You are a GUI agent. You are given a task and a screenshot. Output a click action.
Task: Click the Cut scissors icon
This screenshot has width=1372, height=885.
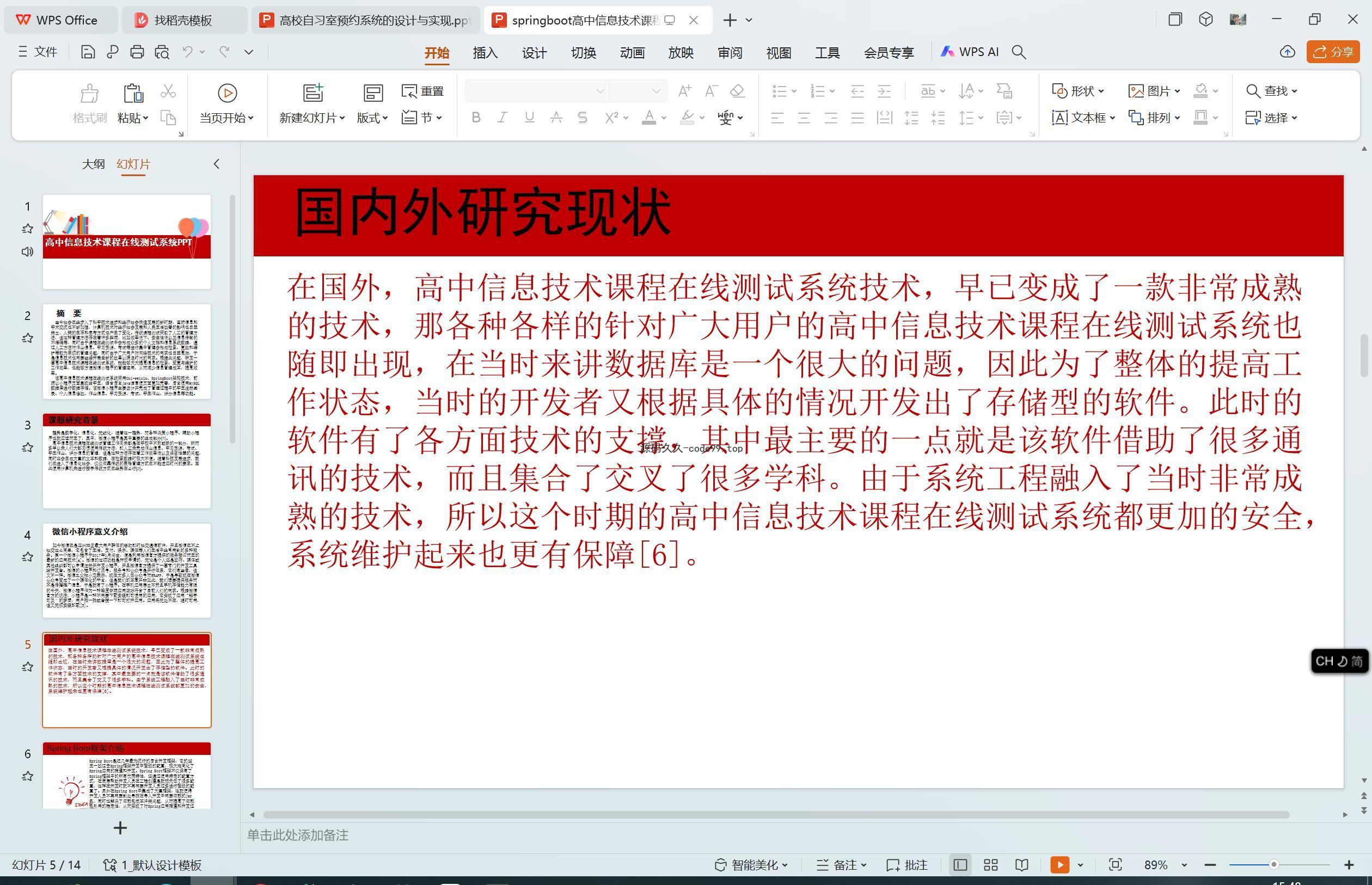(168, 91)
